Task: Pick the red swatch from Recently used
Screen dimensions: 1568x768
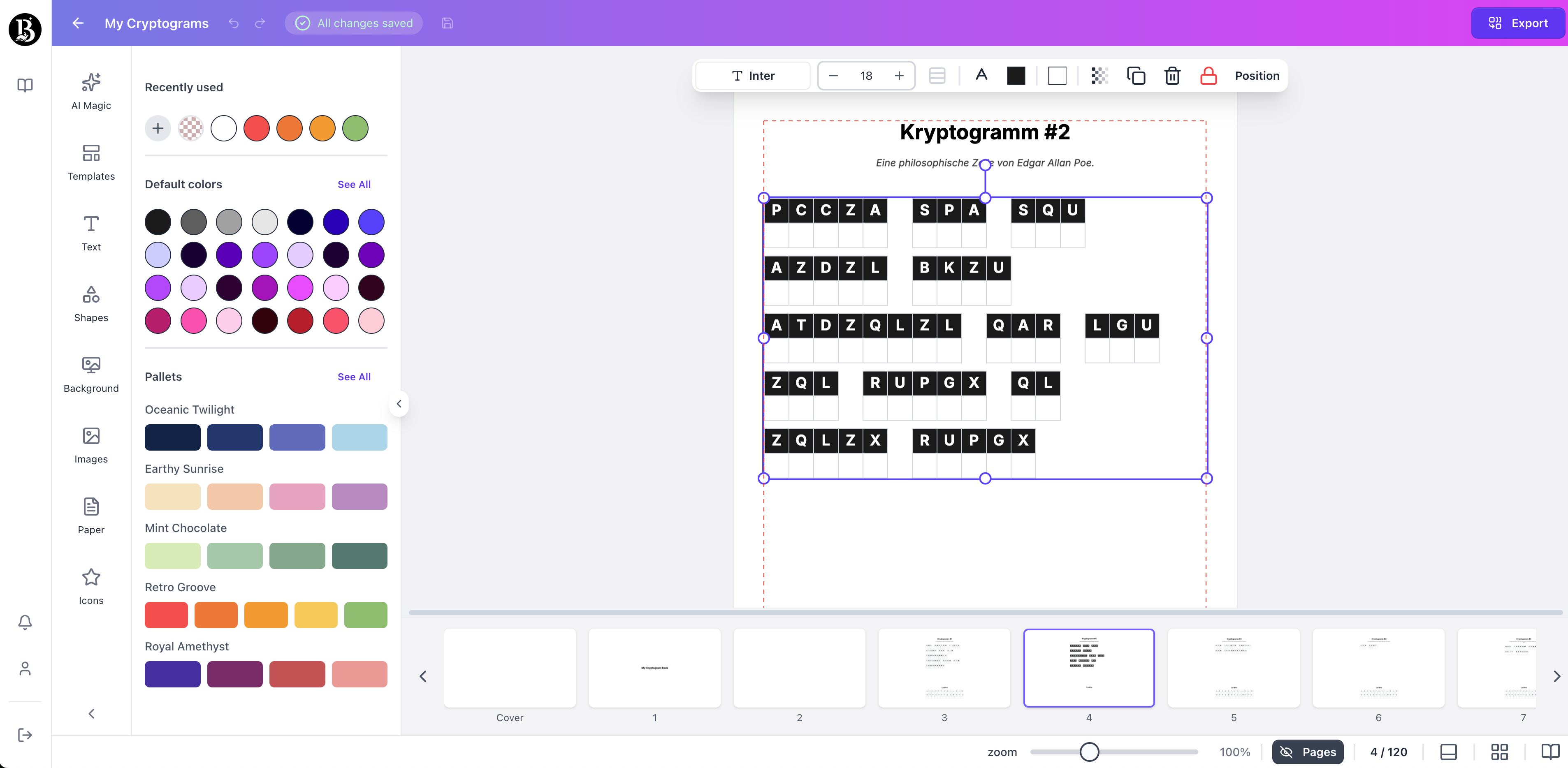Action: click(256, 128)
